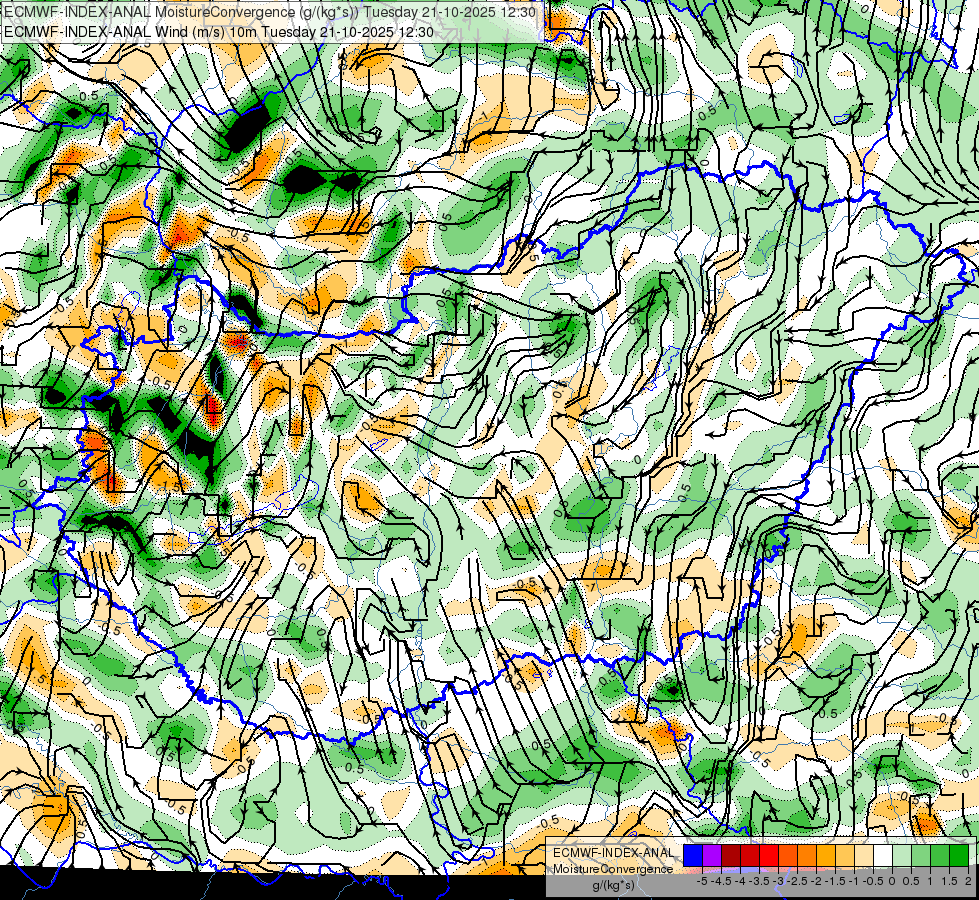
Task: Click the purple legend swatch (-5 to -4.5)
Action: (x=712, y=856)
